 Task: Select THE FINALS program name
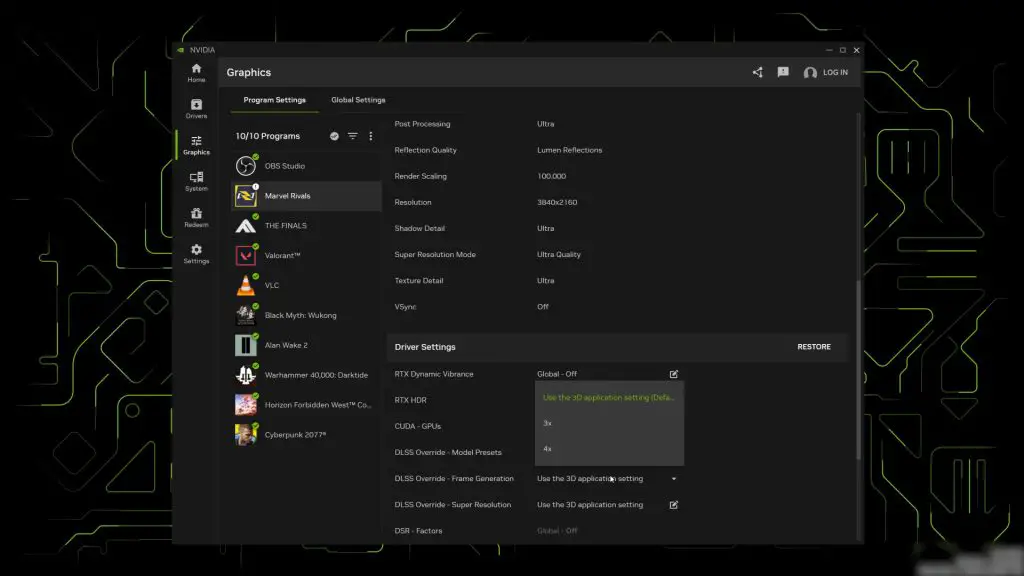coord(285,226)
